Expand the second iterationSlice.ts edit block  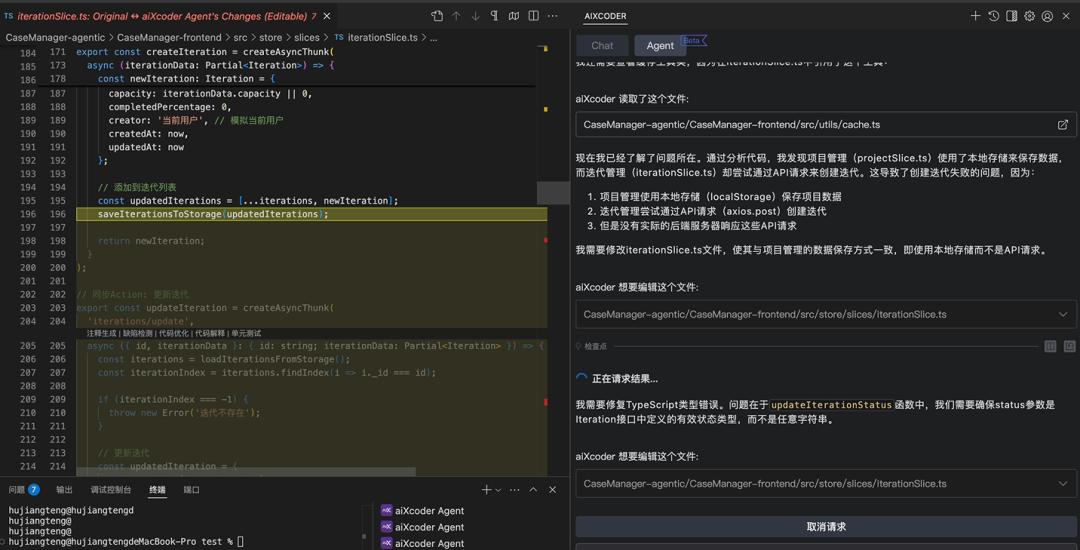(1062, 484)
